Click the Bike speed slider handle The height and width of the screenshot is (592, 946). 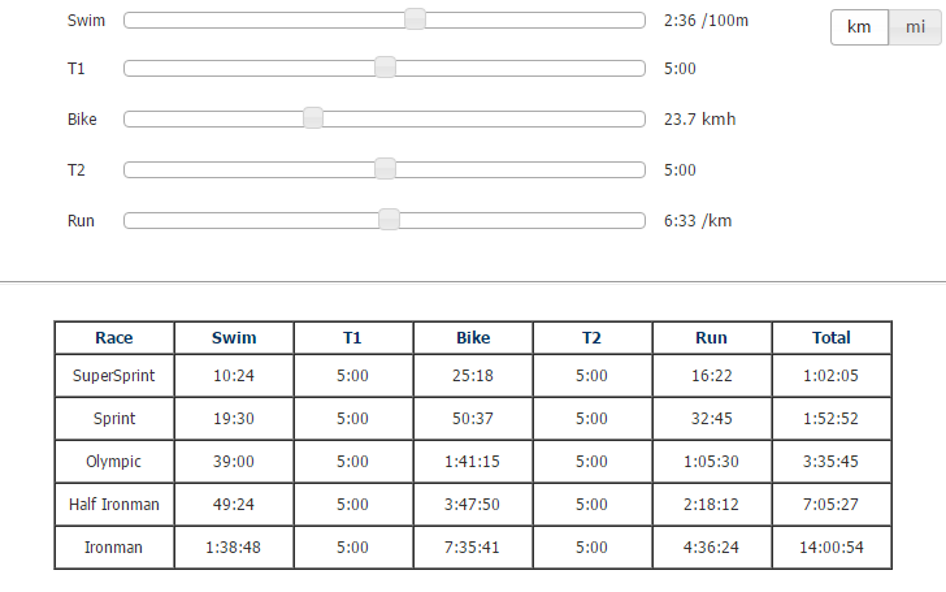pyautogui.click(x=313, y=119)
